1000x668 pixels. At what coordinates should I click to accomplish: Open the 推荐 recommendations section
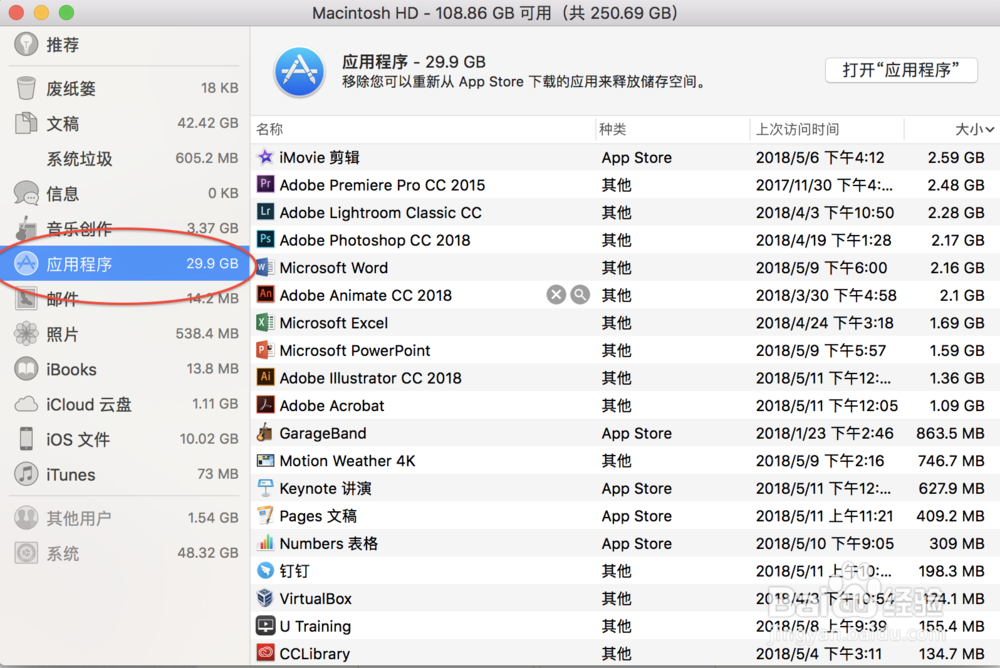point(62,45)
